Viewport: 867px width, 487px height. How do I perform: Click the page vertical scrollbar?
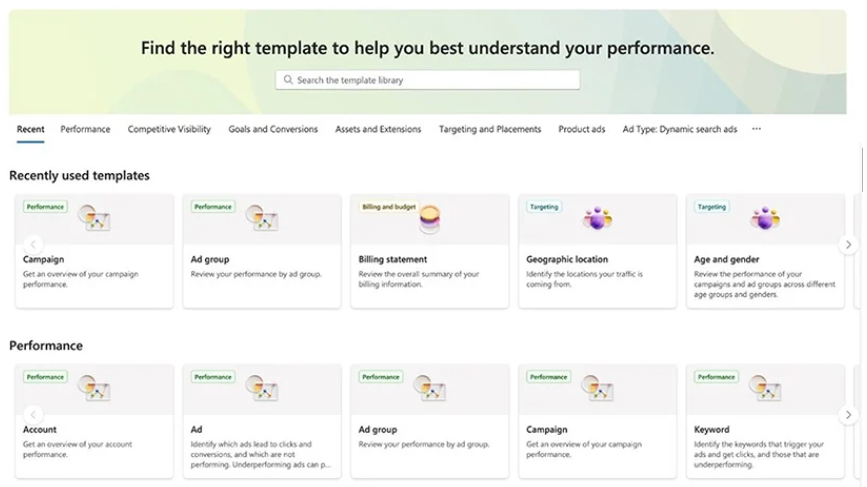point(862,169)
